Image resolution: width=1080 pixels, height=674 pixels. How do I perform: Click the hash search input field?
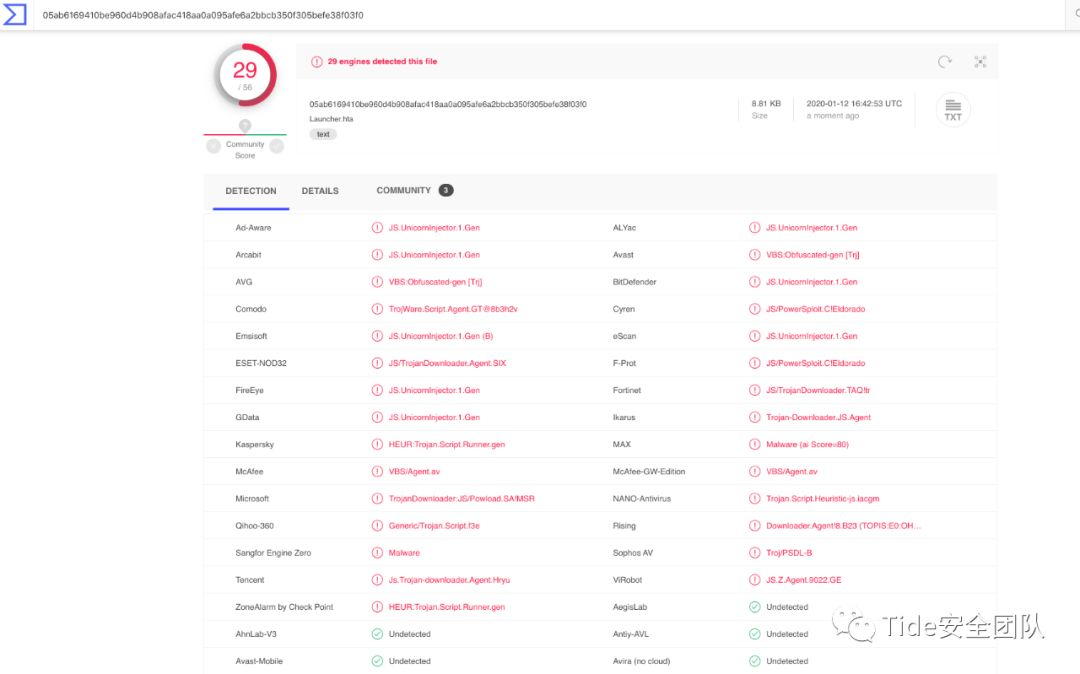coord(551,15)
